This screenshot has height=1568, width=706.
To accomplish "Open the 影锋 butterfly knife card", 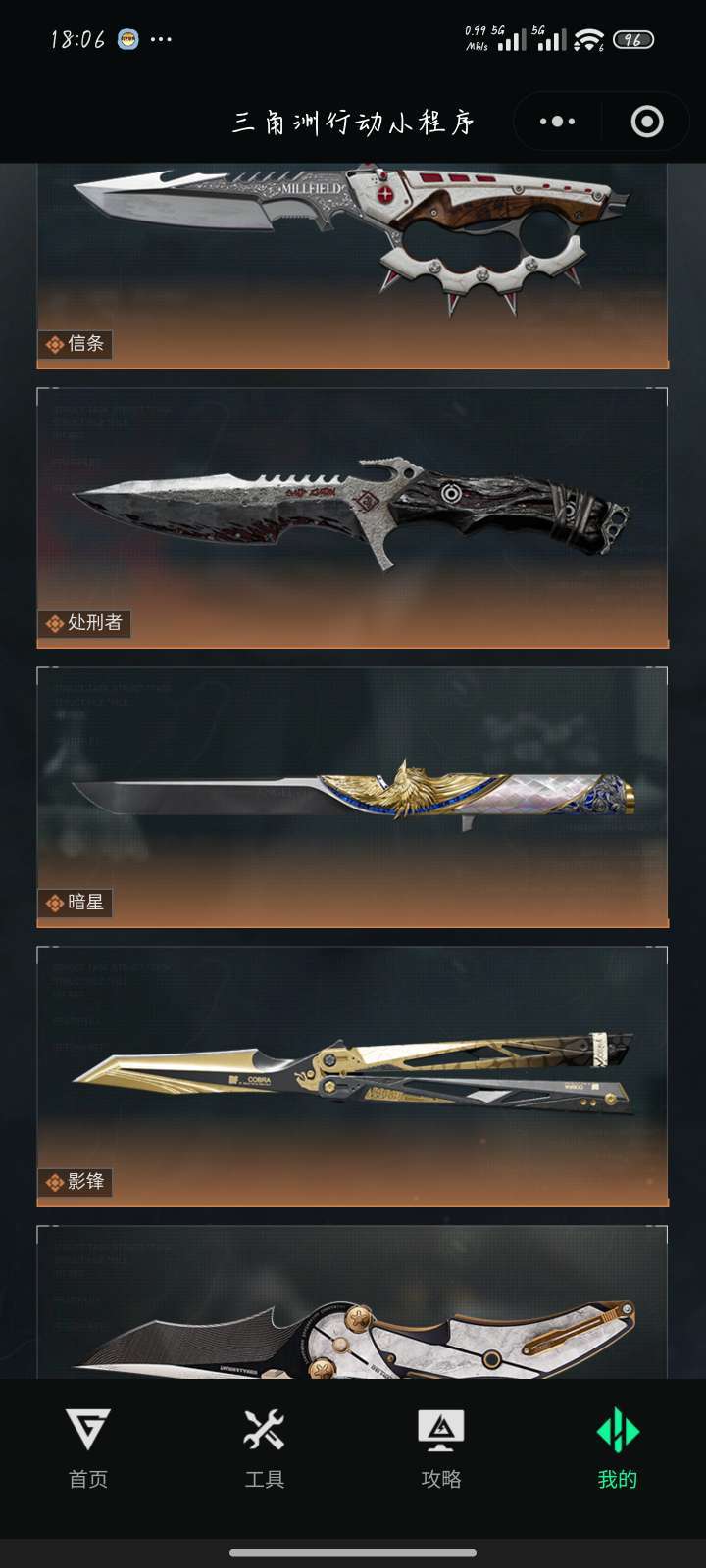I will [x=353, y=1076].
